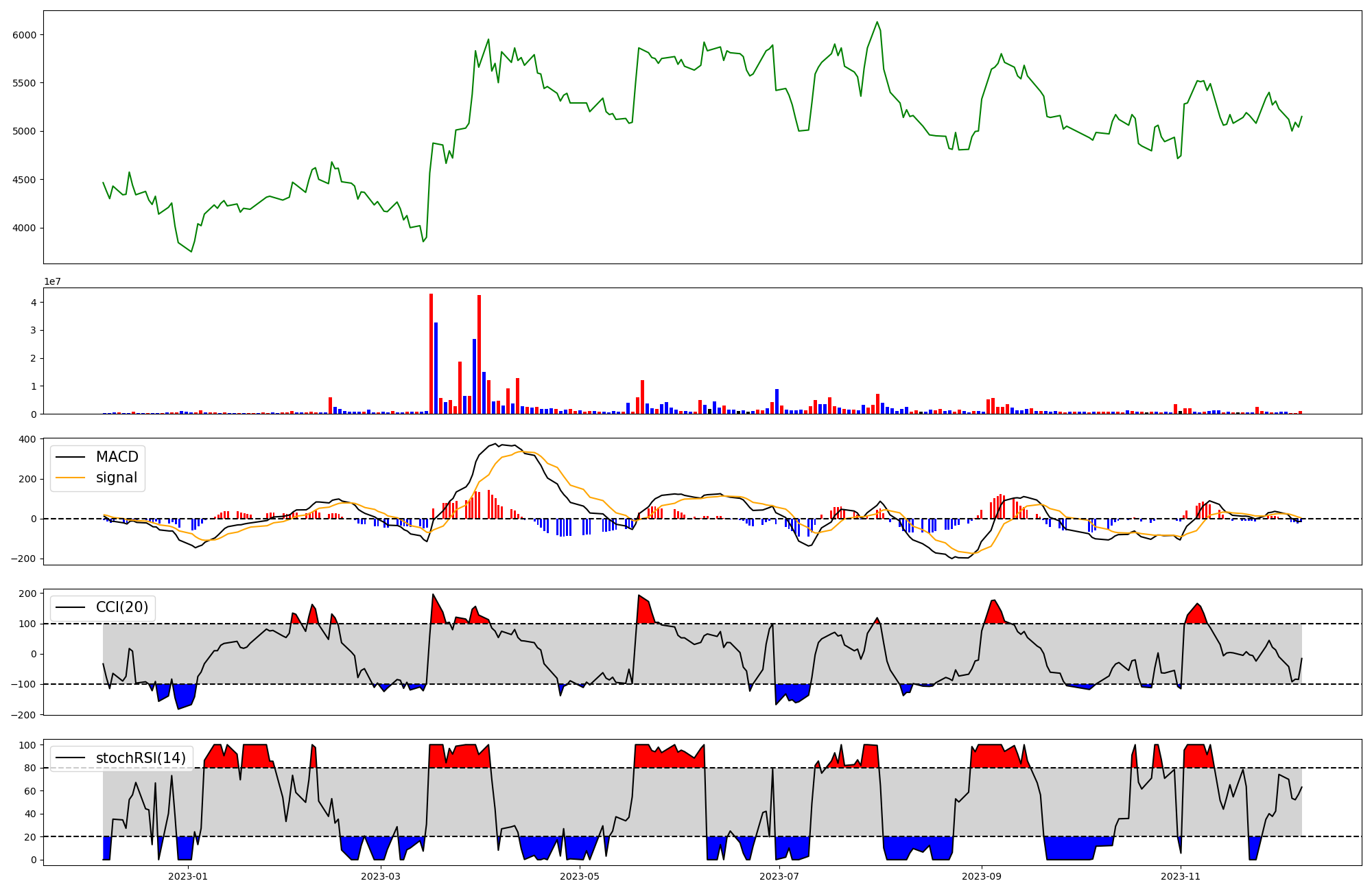Screen dimensions: 1372x892
Task: Click the orange signal legend entry
Action: tap(116, 478)
